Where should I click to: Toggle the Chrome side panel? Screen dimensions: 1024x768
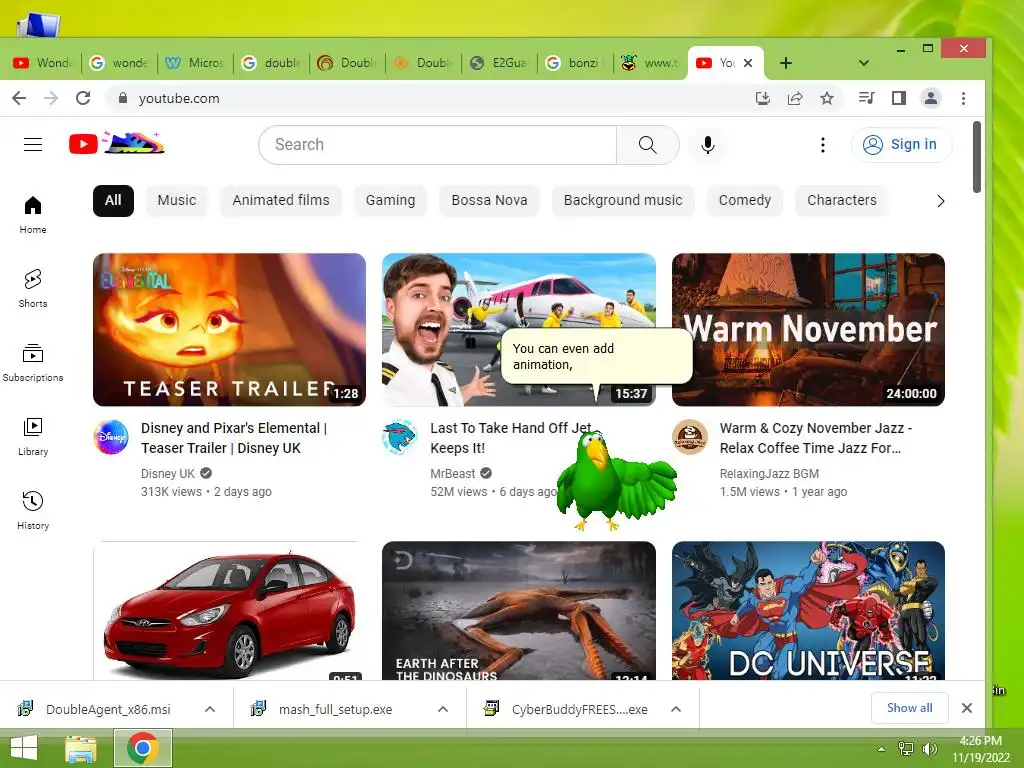point(899,98)
